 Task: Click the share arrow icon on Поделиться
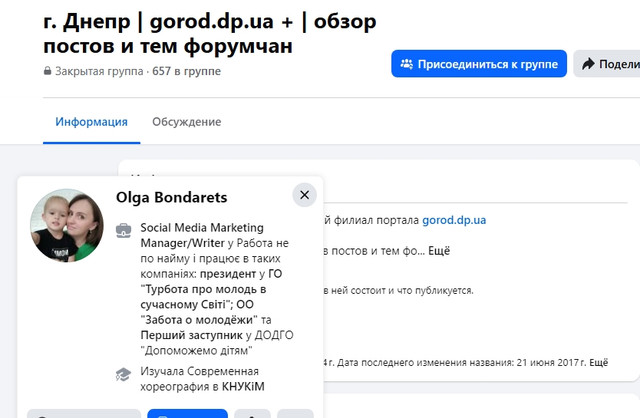588,64
